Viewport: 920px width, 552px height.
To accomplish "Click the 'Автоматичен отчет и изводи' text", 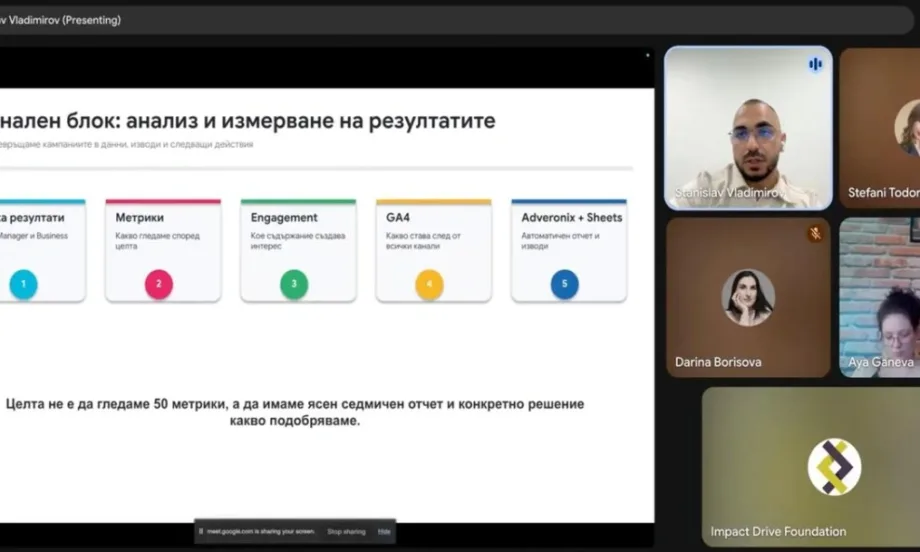I will [560, 241].
